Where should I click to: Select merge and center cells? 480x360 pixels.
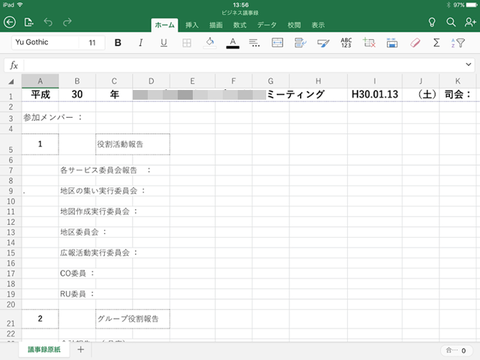(277, 43)
